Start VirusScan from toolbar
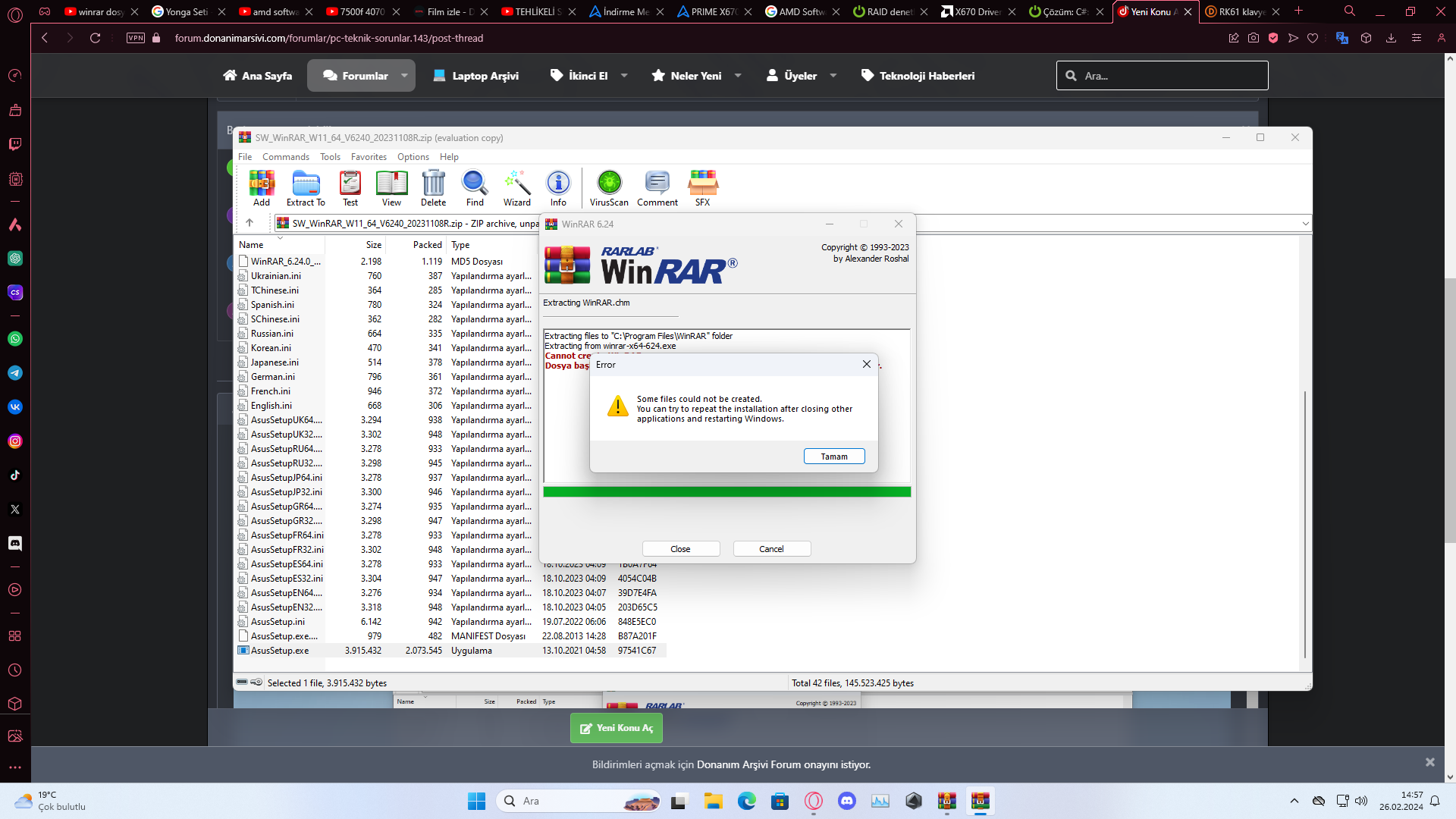1456x819 pixels. pyautogui.click(x=609, y=188)
